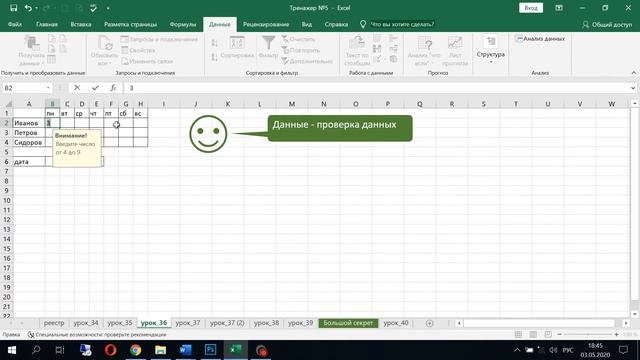Image resolution: width=640 pixels, height=360 pixels.
Task: Open the Файл menu
Action: coord(15,24)
